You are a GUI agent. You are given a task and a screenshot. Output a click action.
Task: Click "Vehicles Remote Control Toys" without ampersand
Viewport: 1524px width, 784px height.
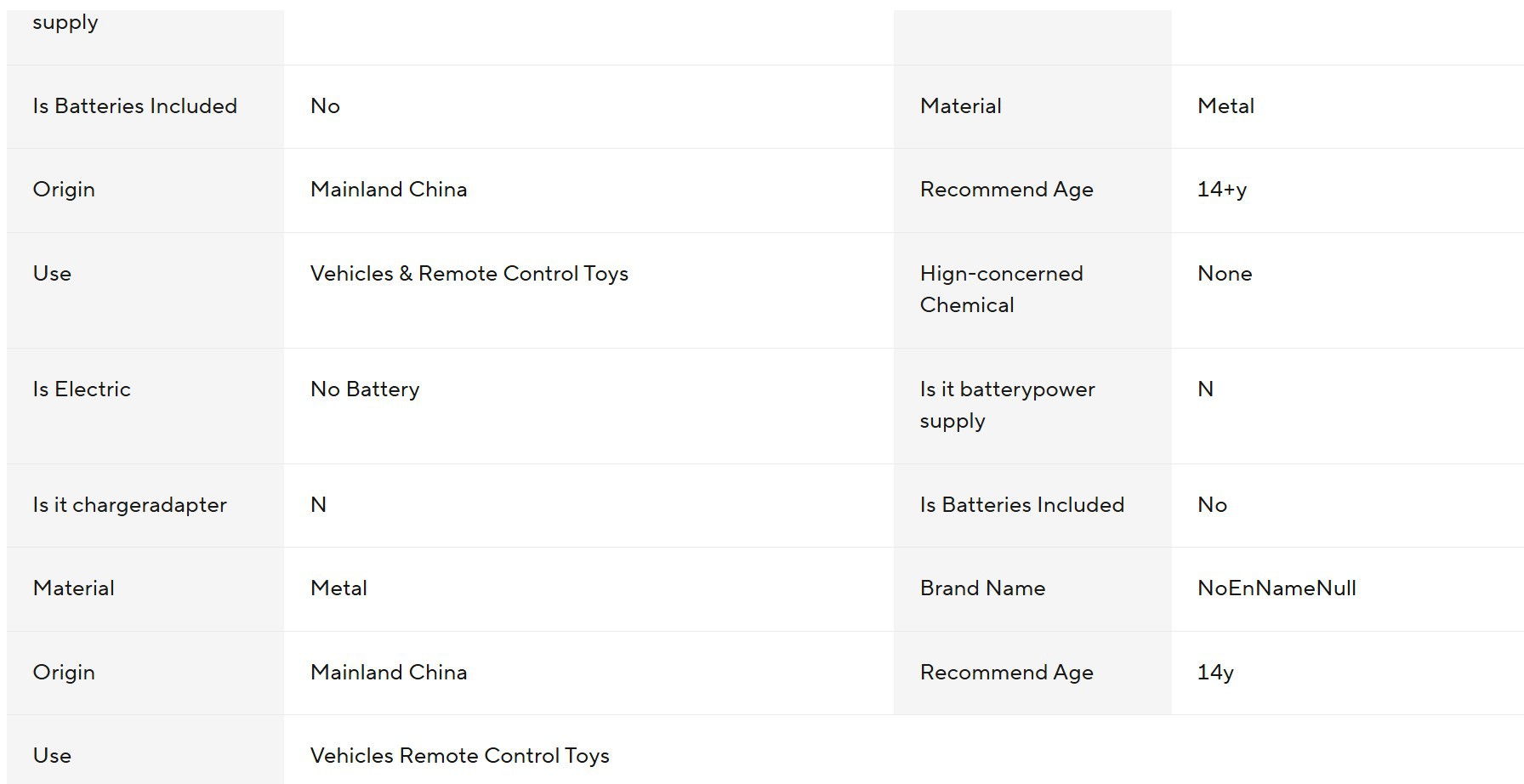point(459,756)
